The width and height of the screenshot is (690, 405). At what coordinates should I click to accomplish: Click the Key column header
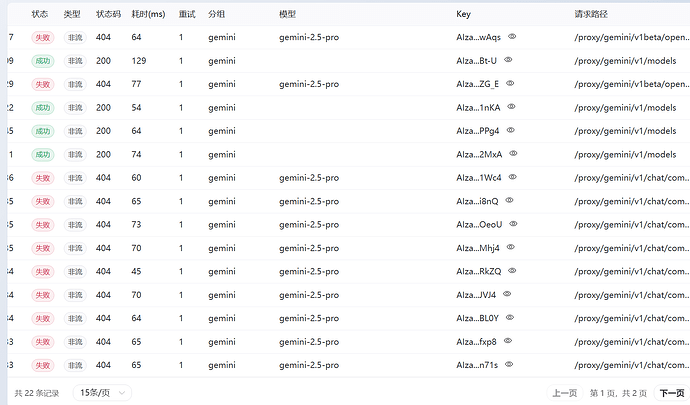coord(463,14)
